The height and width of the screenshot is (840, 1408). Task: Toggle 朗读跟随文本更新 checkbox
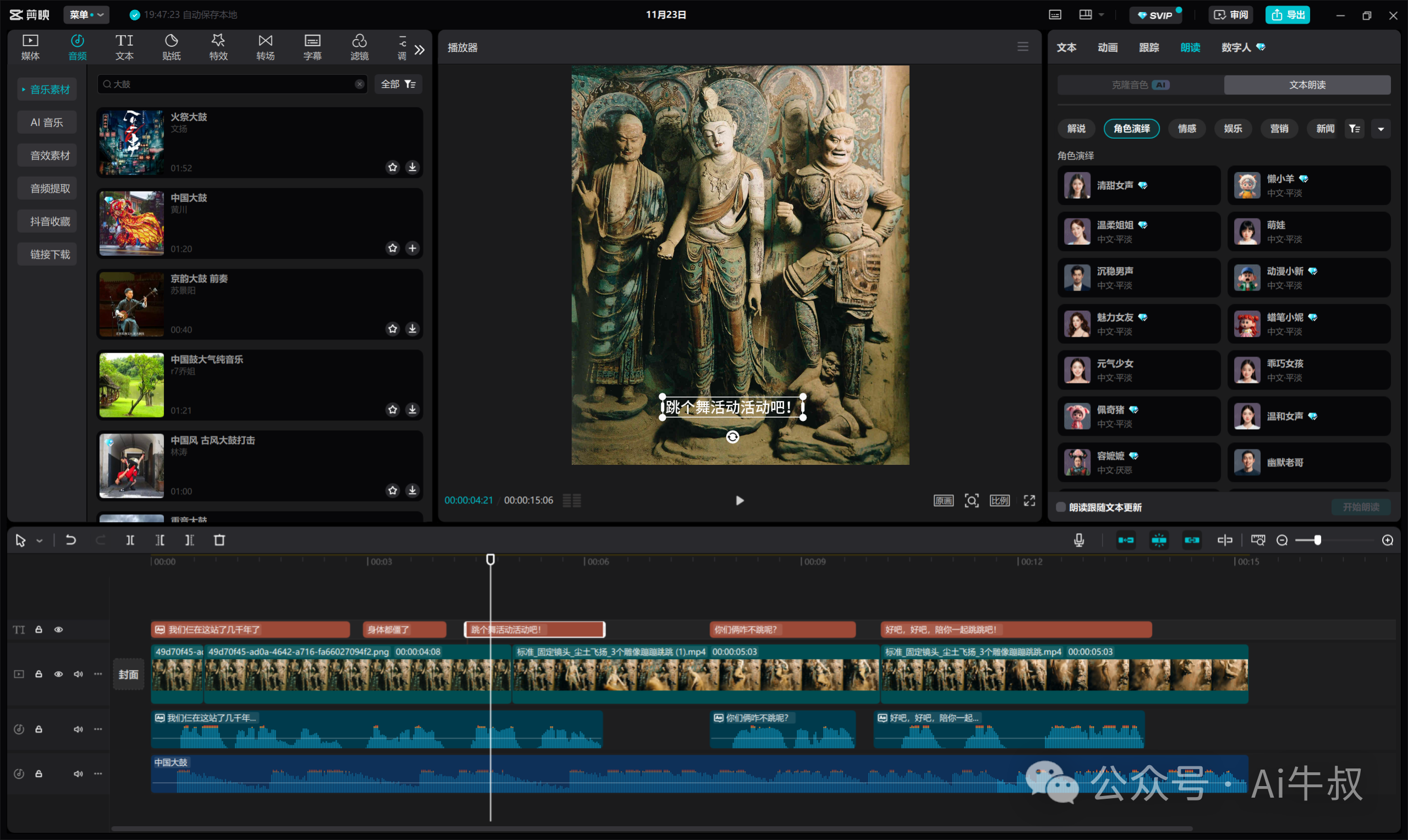[x=1061, y=507]
